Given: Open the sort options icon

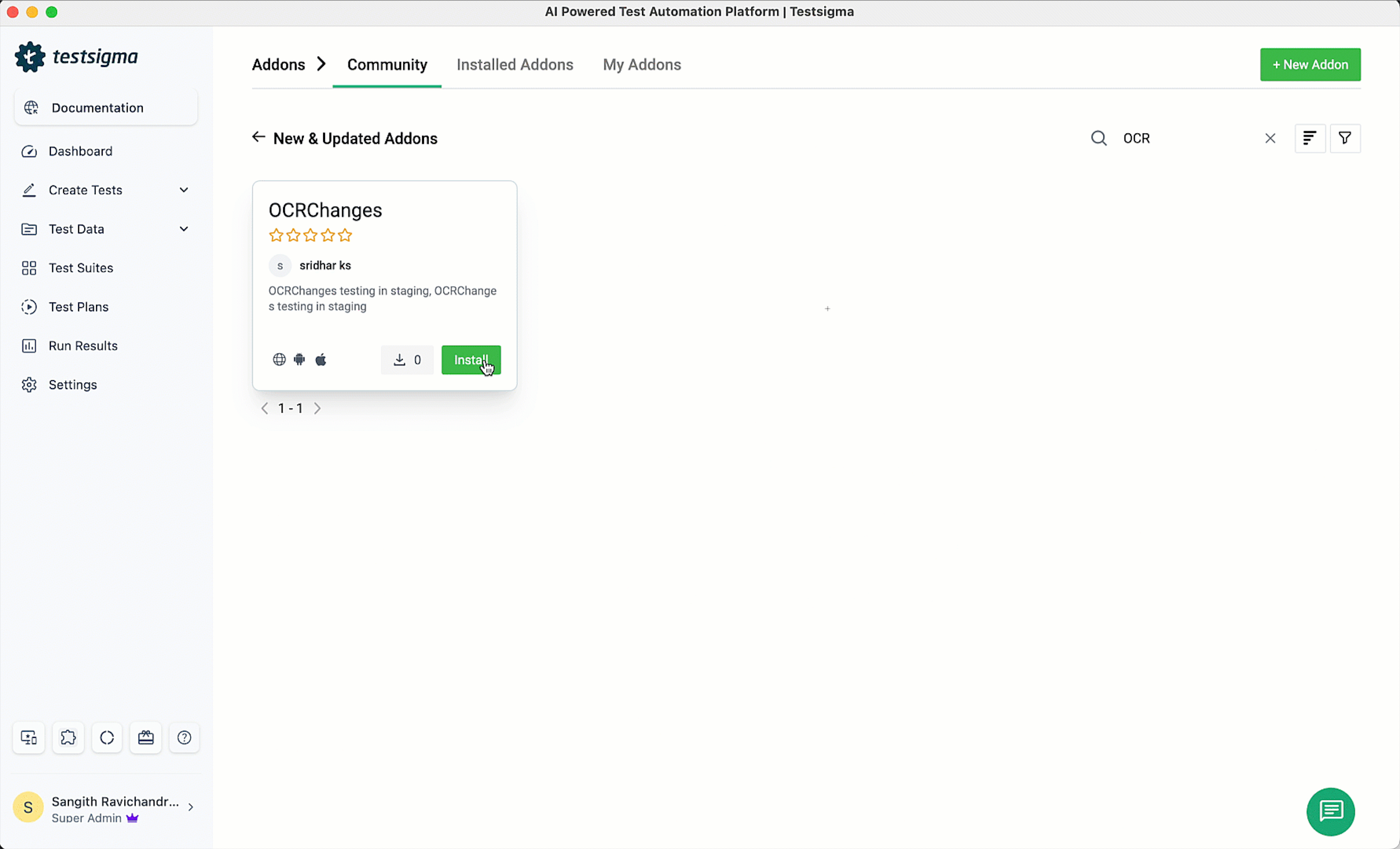Looking at the screenshot, I should 1310,138.
